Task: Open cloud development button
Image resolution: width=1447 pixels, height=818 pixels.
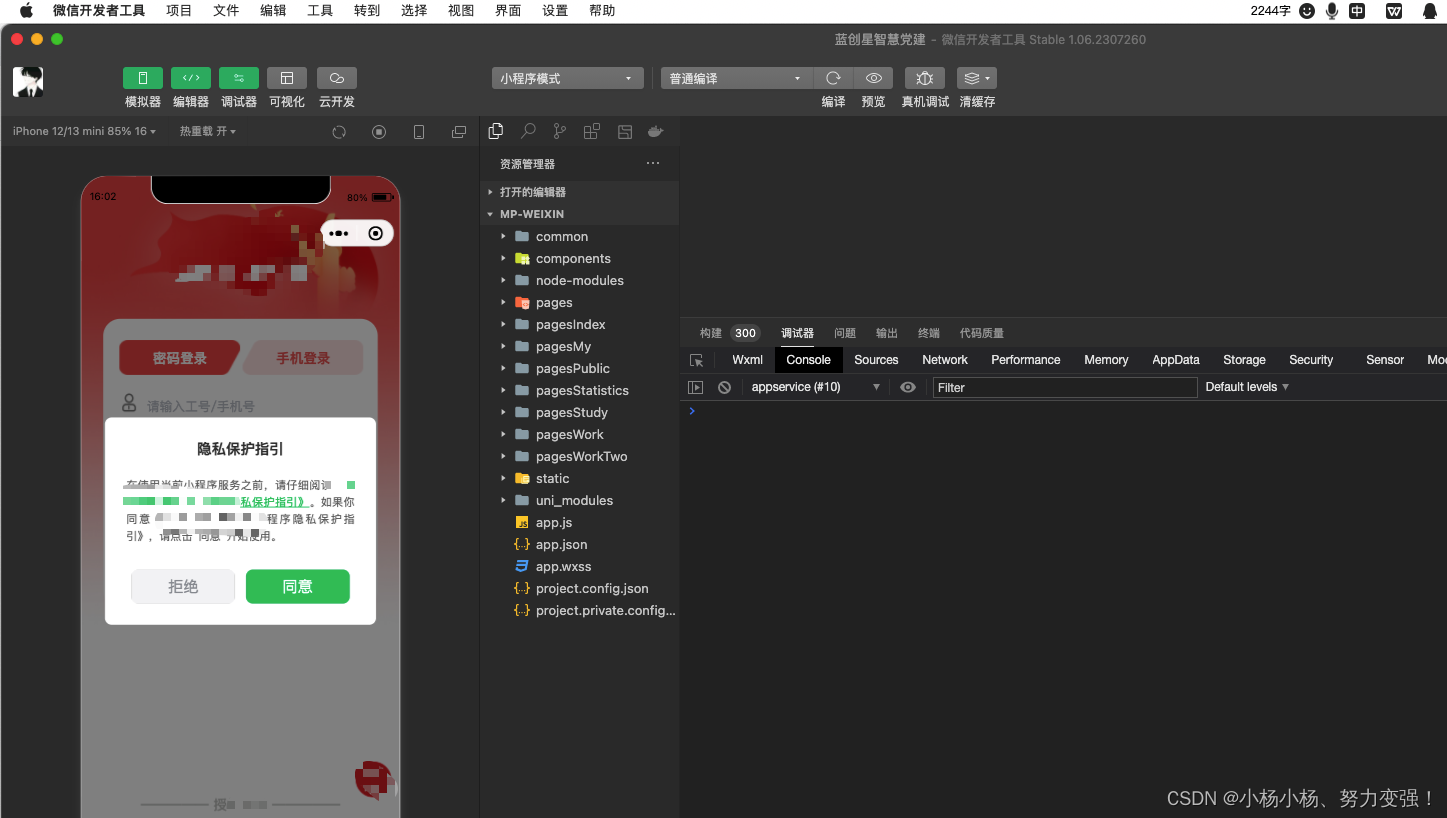Action: 337,78
